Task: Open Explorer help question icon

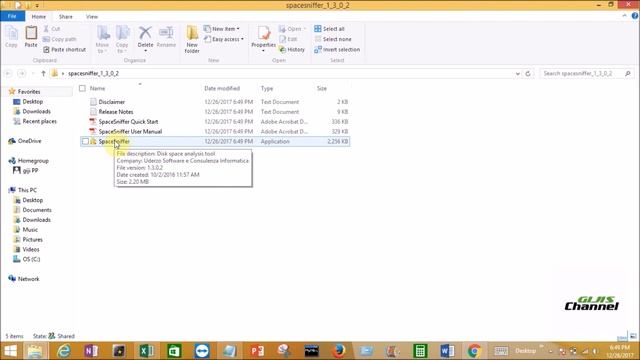Action: (x=635, y=16)
